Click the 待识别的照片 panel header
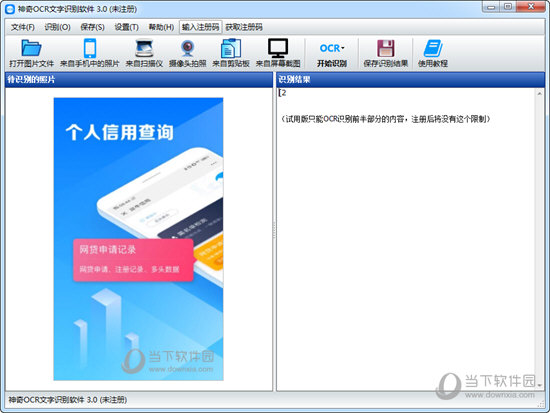Image resolution: width=550 pixels, height=413 pixels. 139,80
